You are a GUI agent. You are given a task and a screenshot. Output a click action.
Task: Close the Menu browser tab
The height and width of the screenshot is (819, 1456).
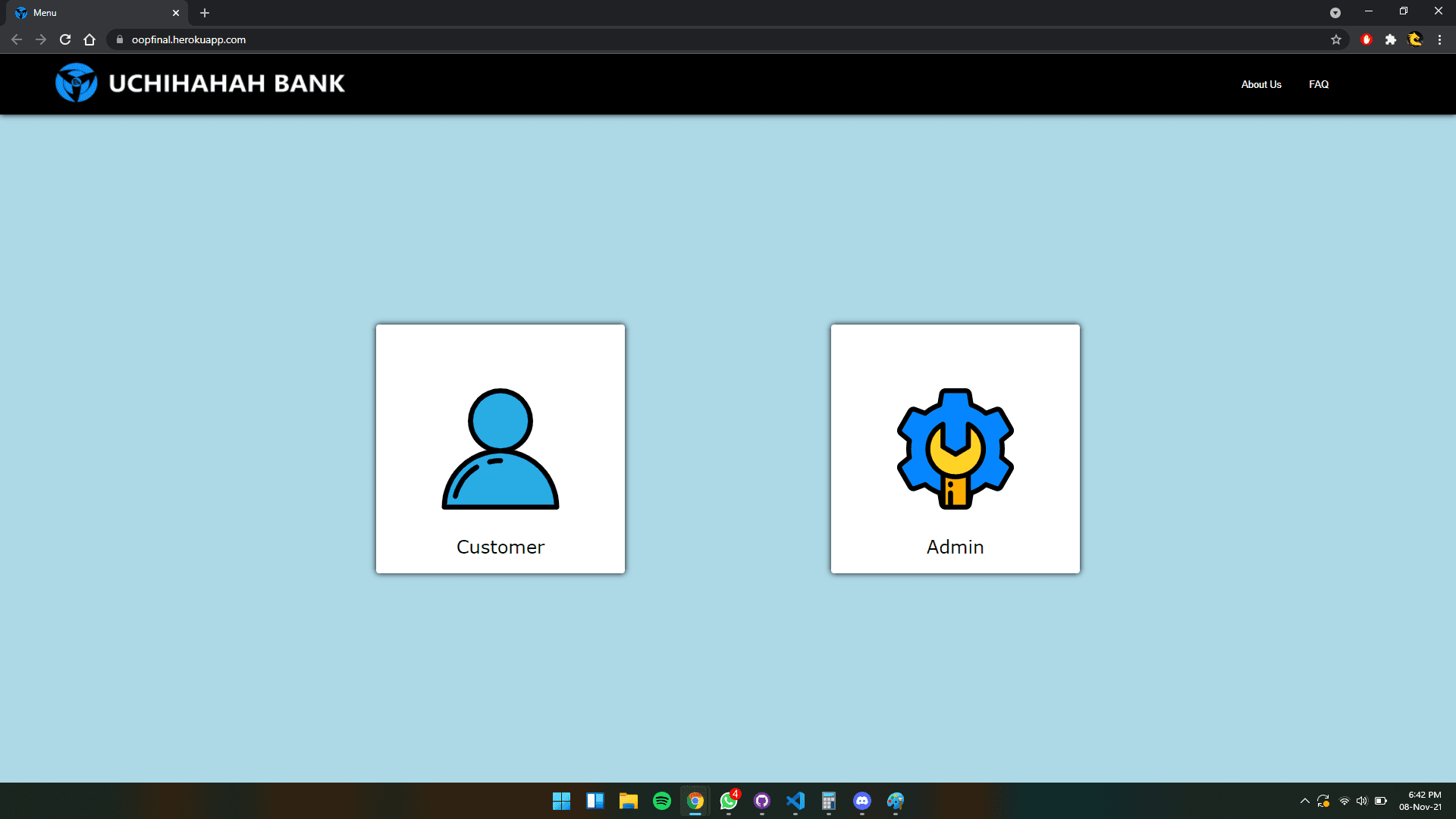click(x=176, y=13)
